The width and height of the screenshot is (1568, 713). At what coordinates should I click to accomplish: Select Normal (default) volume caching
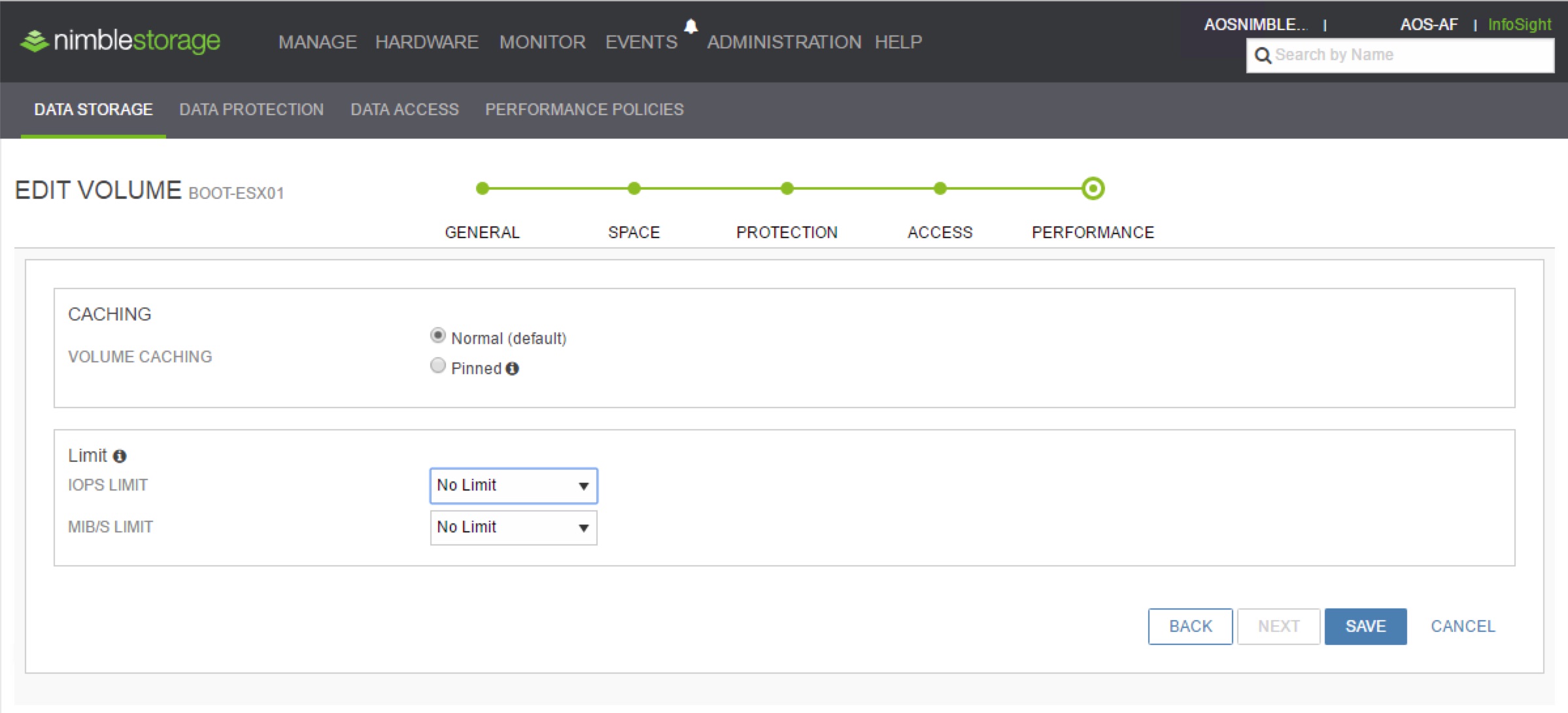tap(437, 337)
